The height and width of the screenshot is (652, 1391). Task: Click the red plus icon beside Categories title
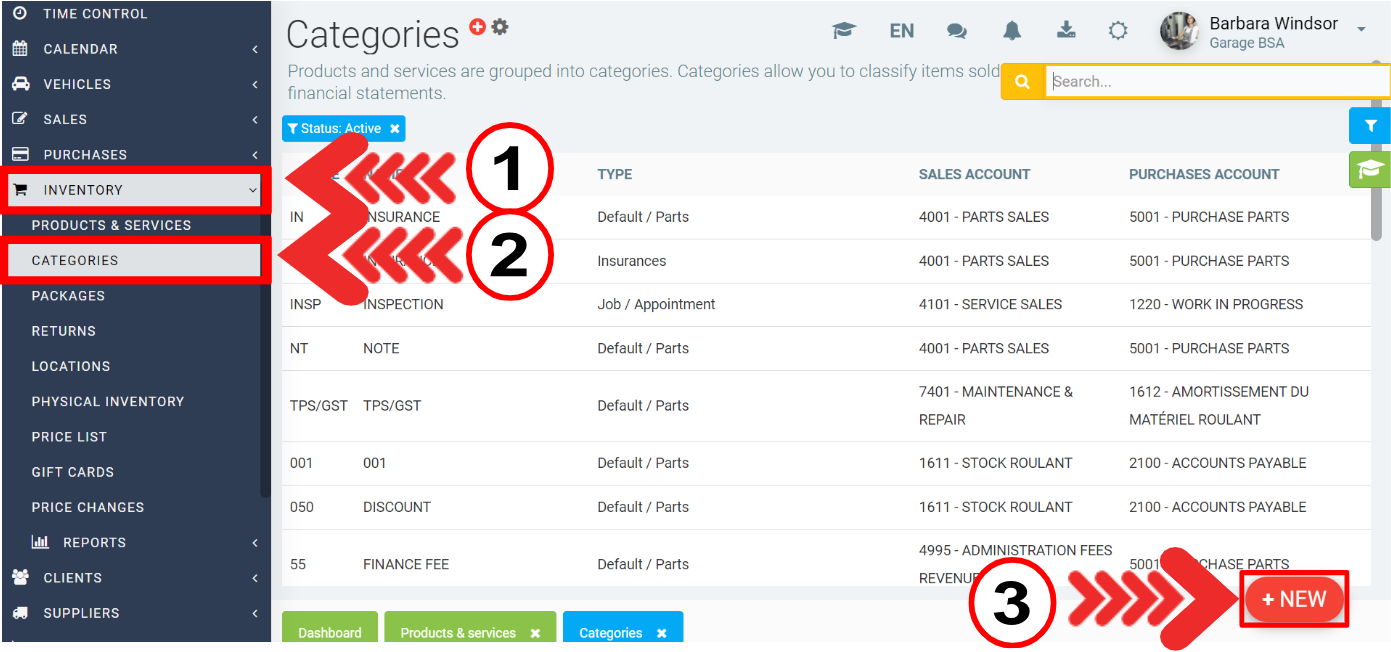click(x=477, y=27)
